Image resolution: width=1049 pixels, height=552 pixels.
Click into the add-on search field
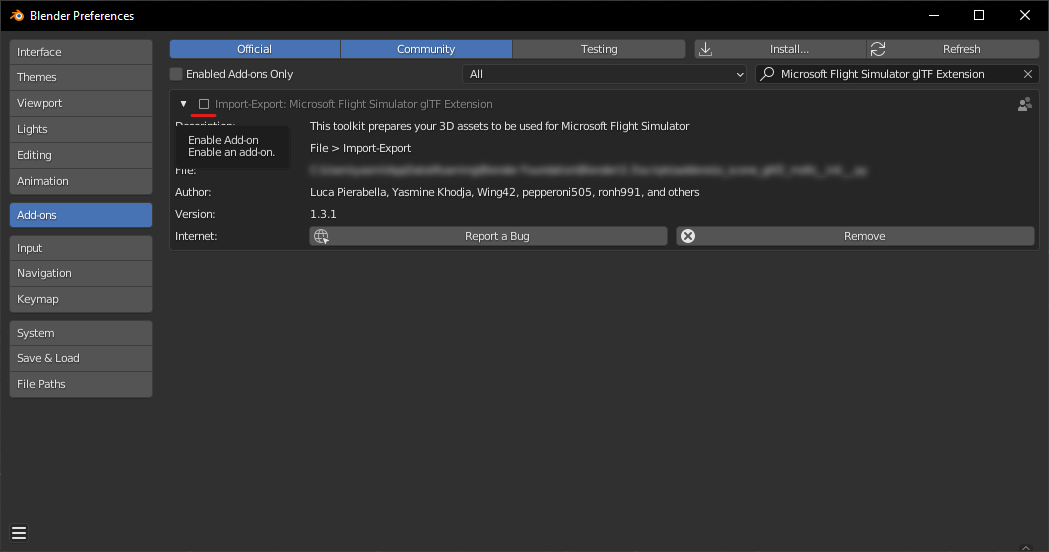click(897, 74)
